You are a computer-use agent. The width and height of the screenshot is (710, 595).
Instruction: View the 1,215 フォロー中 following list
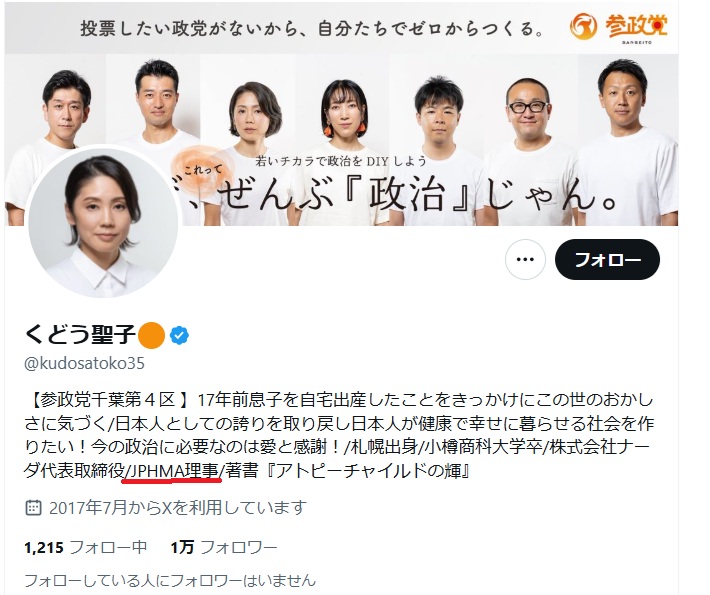(x=86, y=547)
